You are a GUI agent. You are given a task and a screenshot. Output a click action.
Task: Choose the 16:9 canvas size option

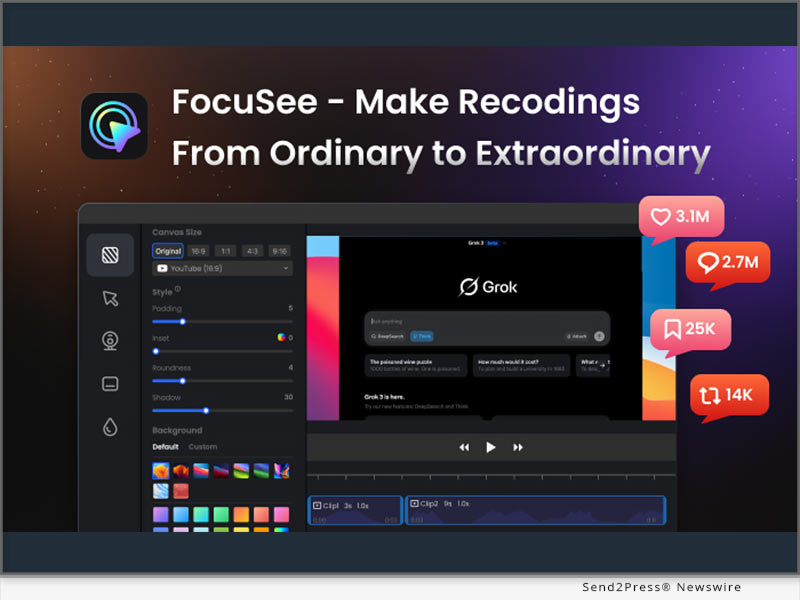click(x=200, y=250)
